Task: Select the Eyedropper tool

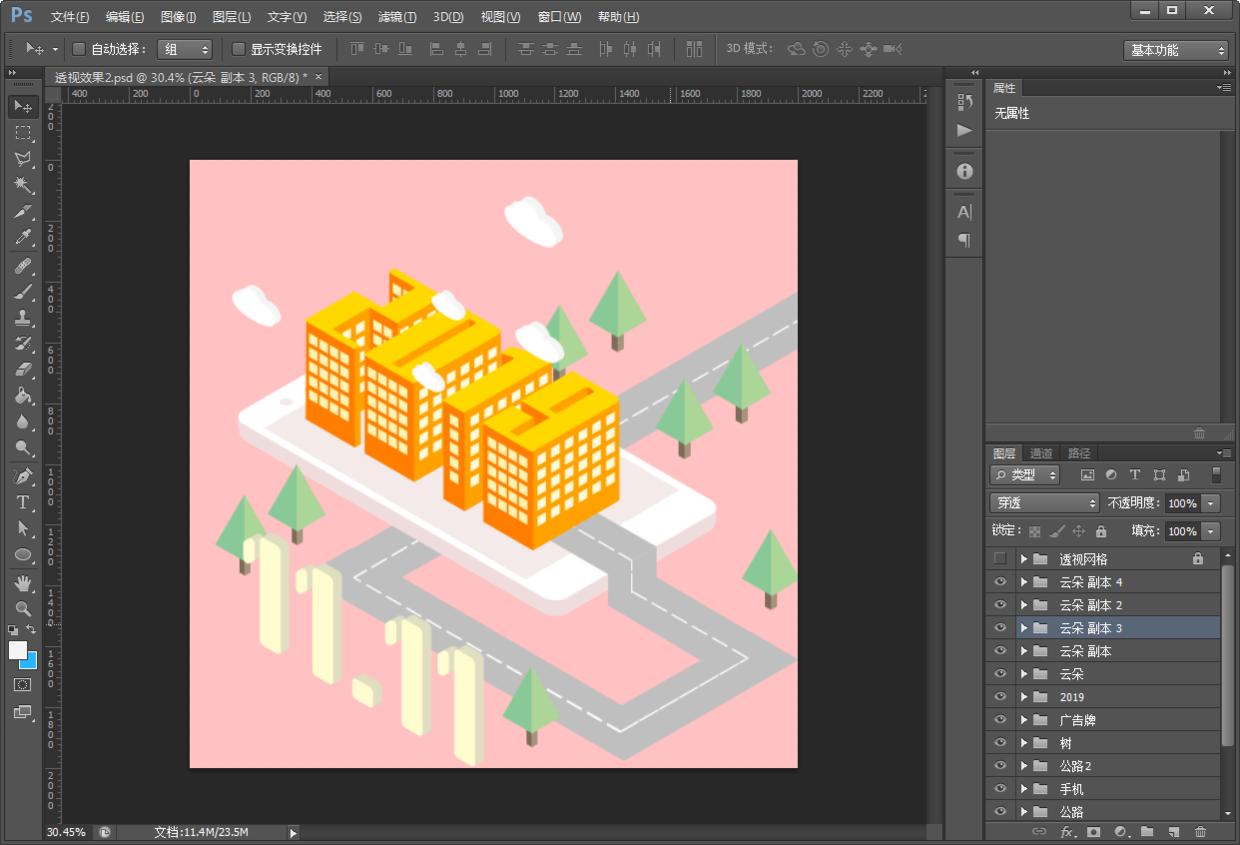Action: 23,238
